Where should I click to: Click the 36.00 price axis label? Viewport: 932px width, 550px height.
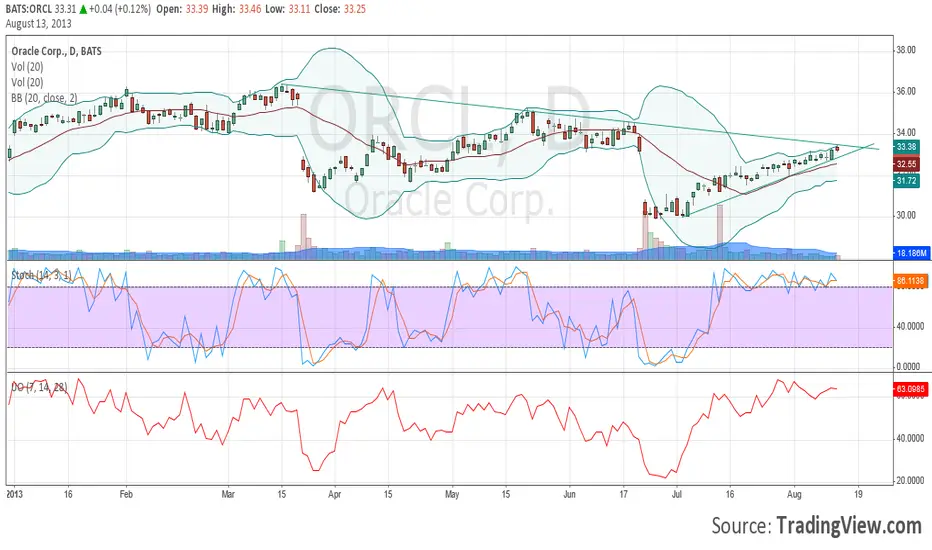906,92
